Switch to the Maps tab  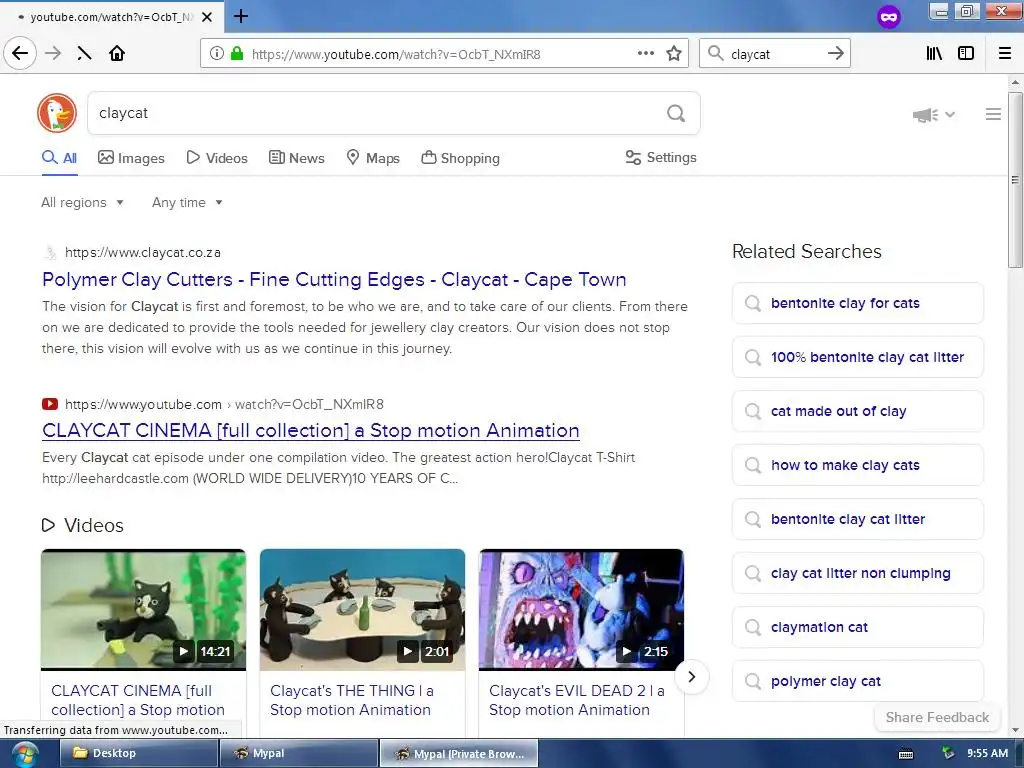373,158
